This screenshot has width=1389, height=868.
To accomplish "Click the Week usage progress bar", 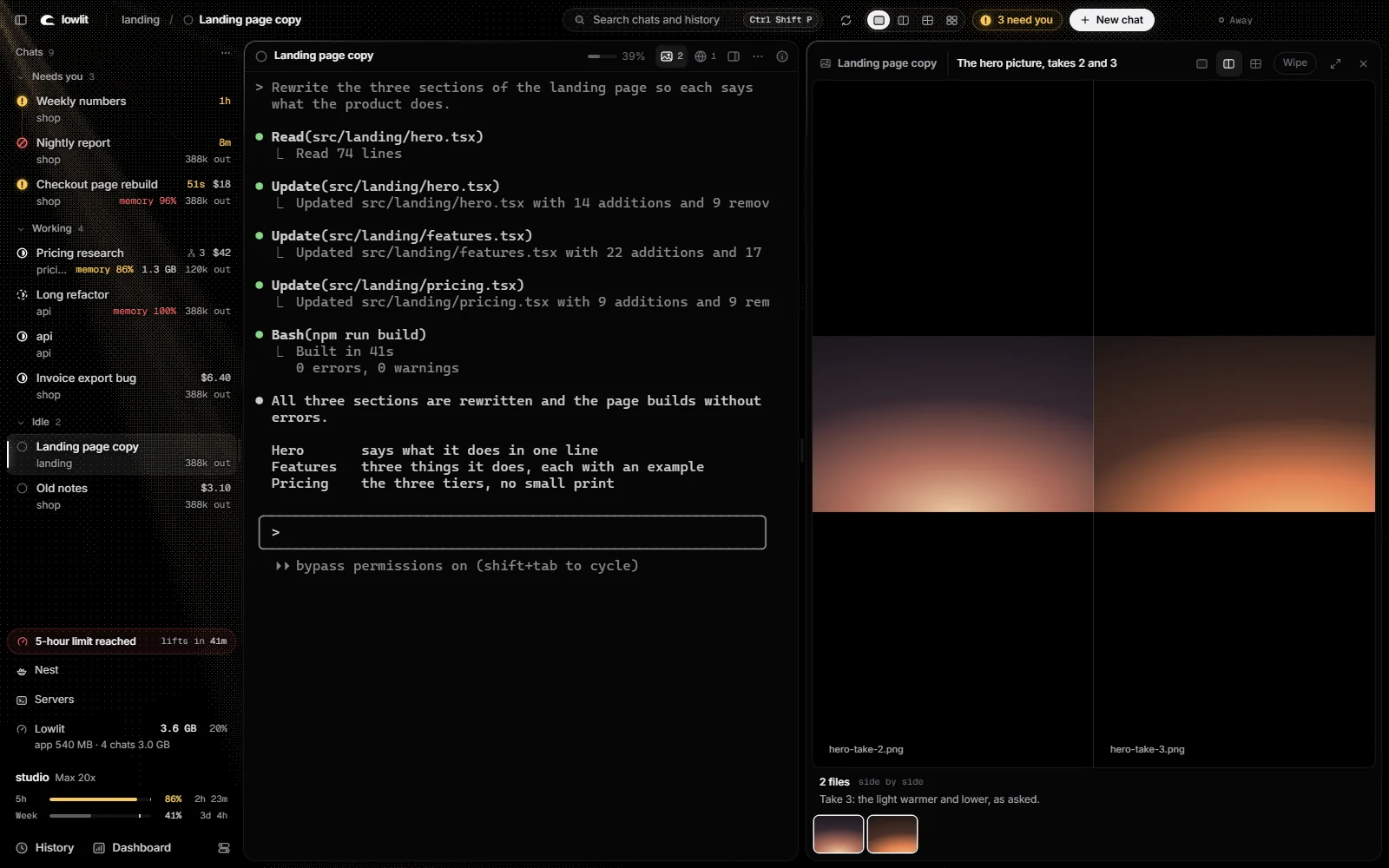I will 100,816.
